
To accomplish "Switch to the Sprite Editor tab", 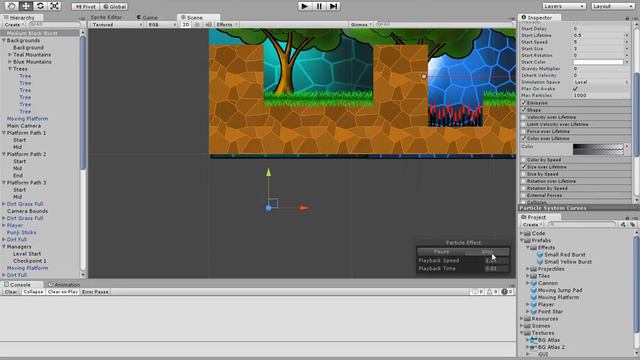I will click(x=106, y=18).
